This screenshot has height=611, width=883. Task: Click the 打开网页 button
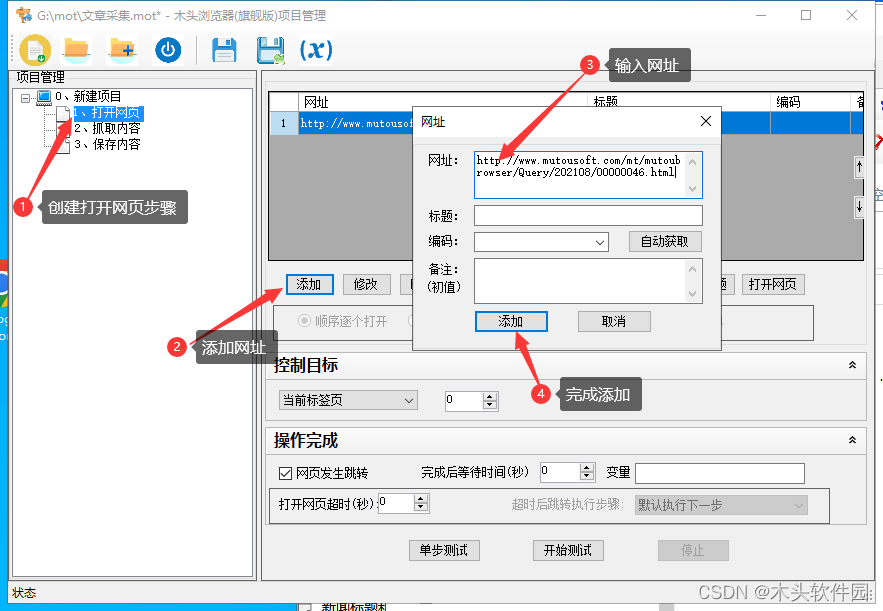point(773,284)
